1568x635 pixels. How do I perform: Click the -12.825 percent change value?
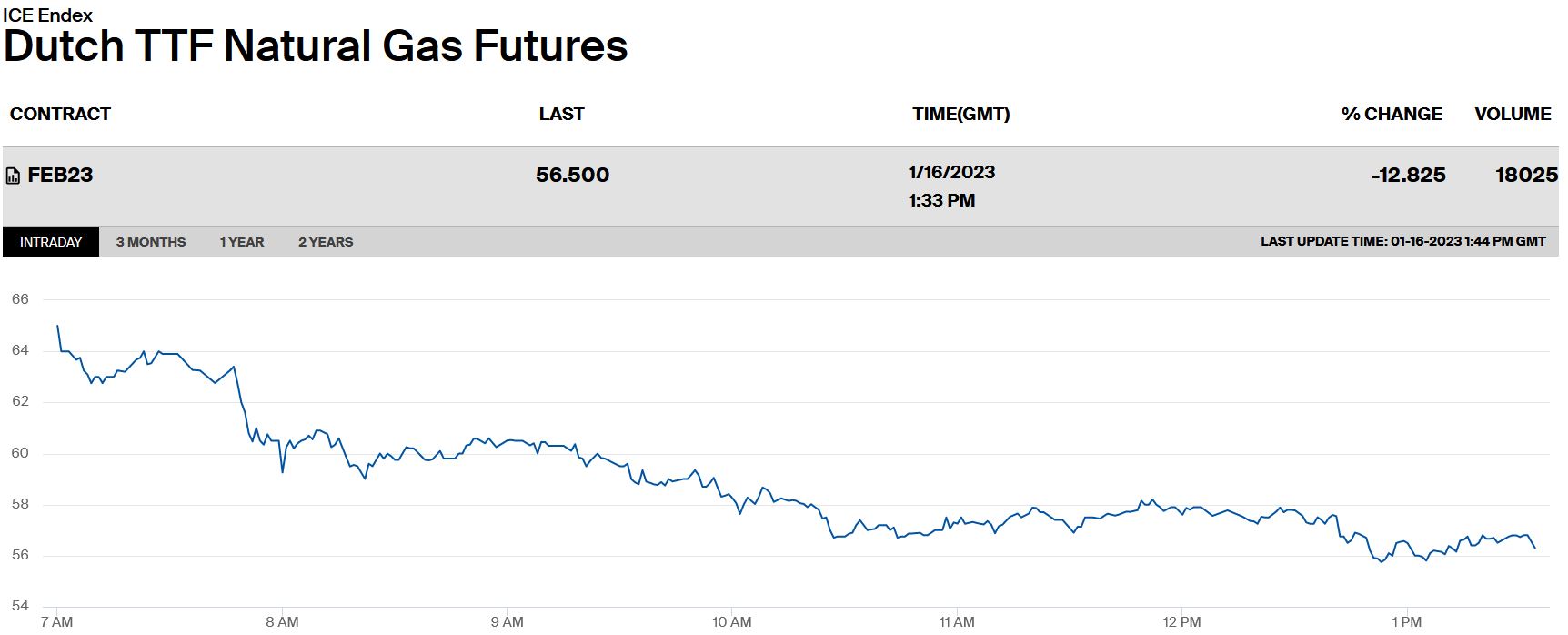1408,175
